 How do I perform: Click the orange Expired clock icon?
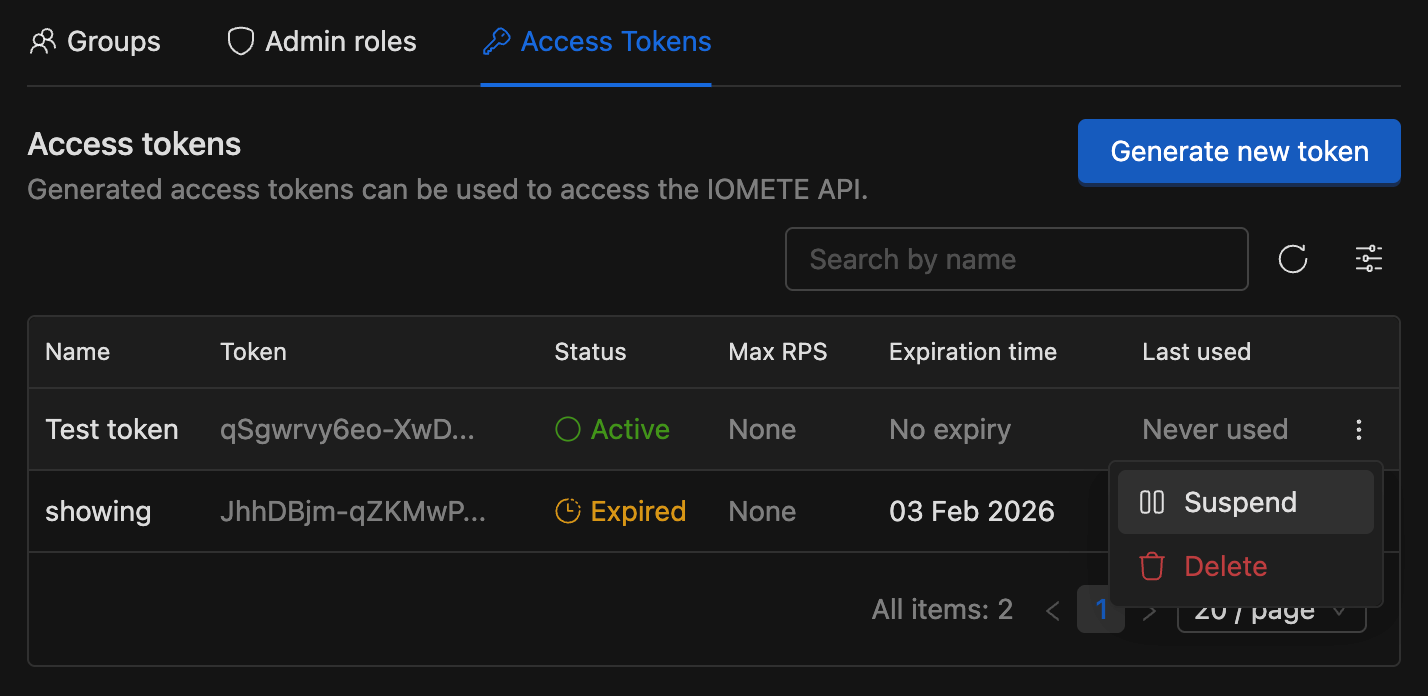click(x=568, y=512)
